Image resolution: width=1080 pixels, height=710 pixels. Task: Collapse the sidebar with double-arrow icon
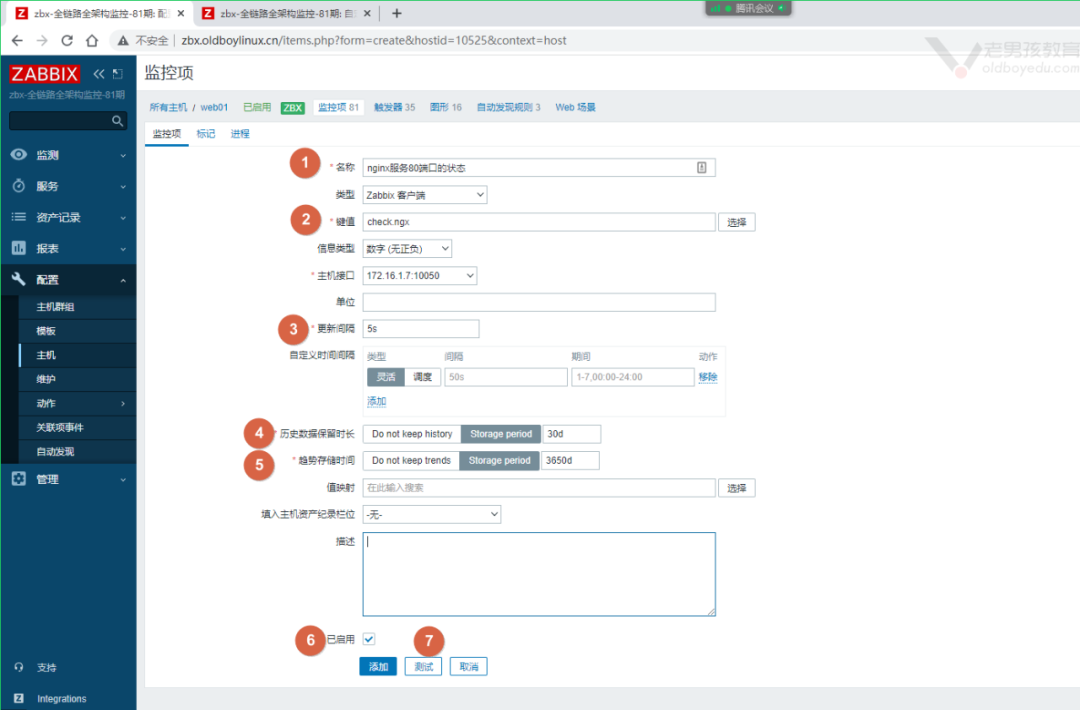click(x=99, y=74)
